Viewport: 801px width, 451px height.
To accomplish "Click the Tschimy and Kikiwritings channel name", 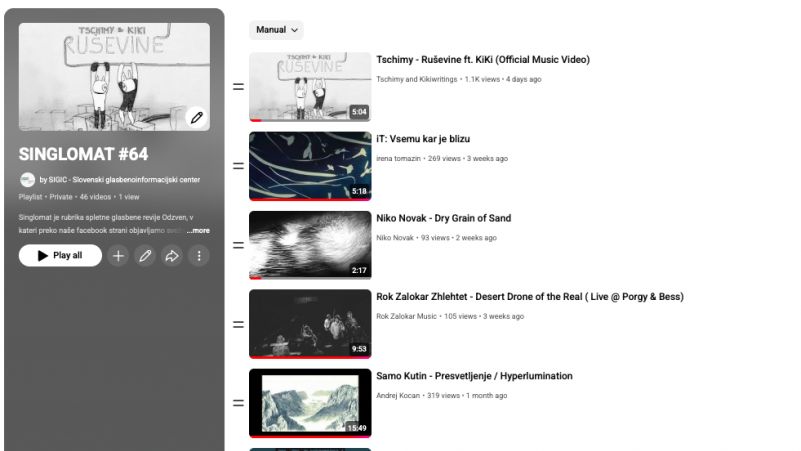I will [x=416, y=79].
